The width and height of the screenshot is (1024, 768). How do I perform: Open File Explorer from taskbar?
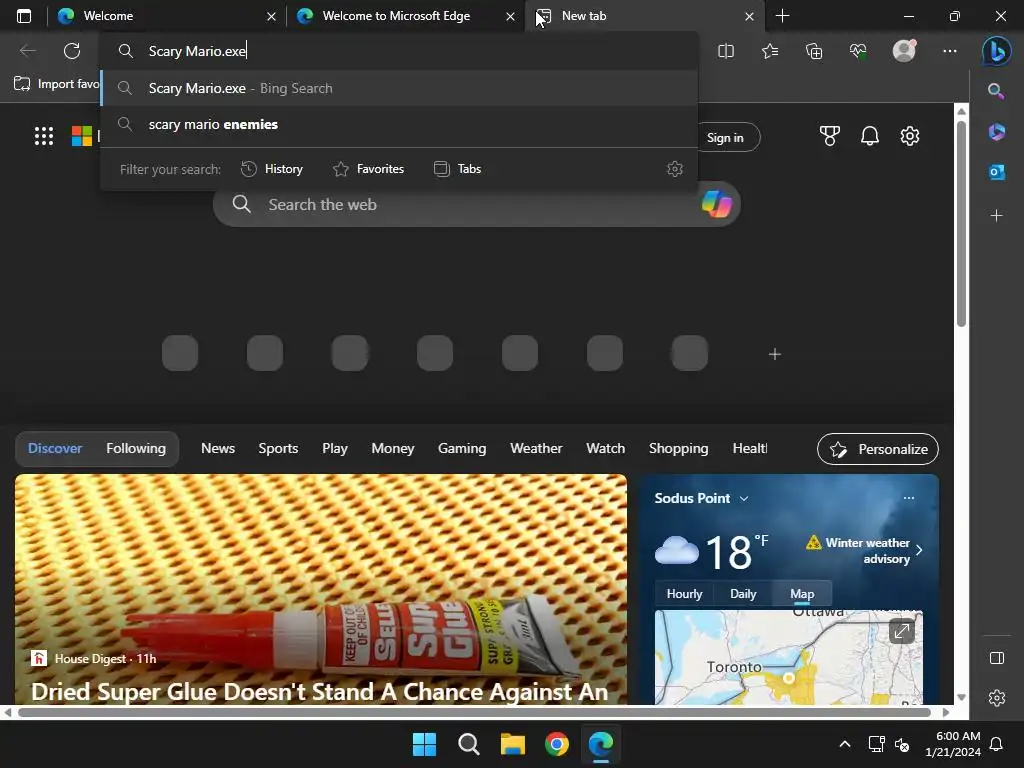click(x=513, y=744)
